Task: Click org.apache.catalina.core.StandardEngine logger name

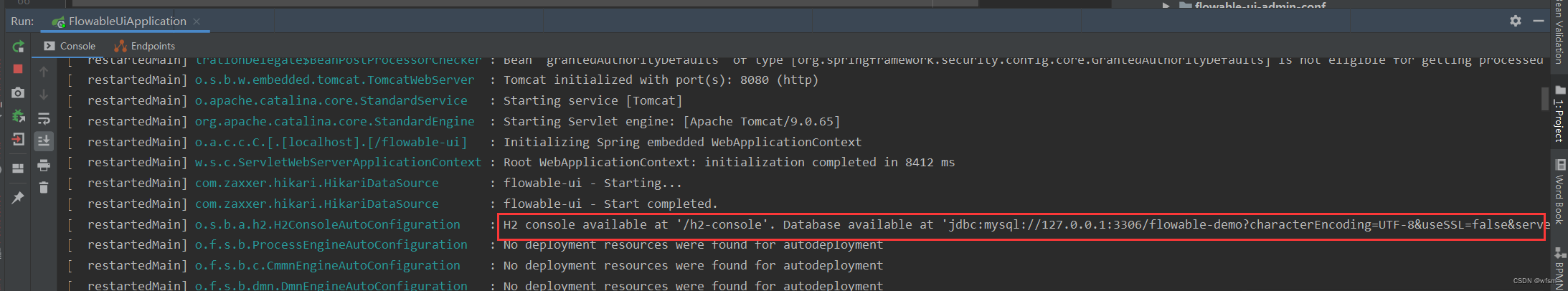Action: (x=335, y=121)
